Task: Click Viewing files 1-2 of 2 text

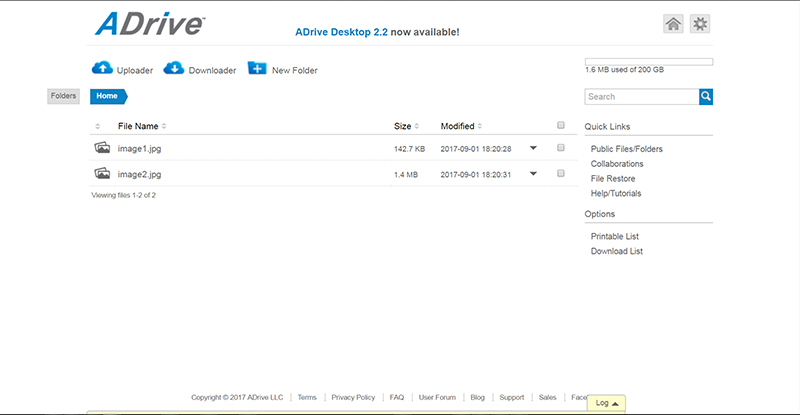Action: coord(123,195)
